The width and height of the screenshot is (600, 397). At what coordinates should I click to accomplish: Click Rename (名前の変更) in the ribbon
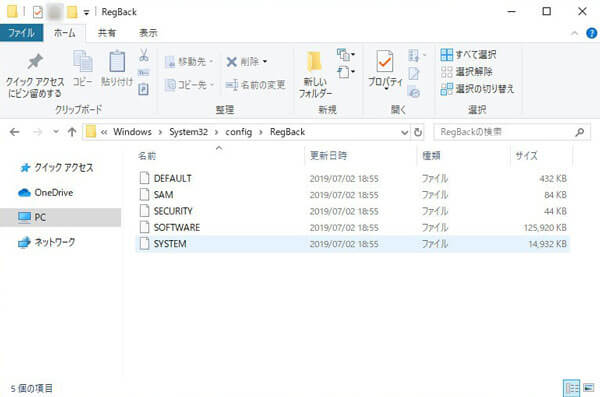(x=255, y=85)
